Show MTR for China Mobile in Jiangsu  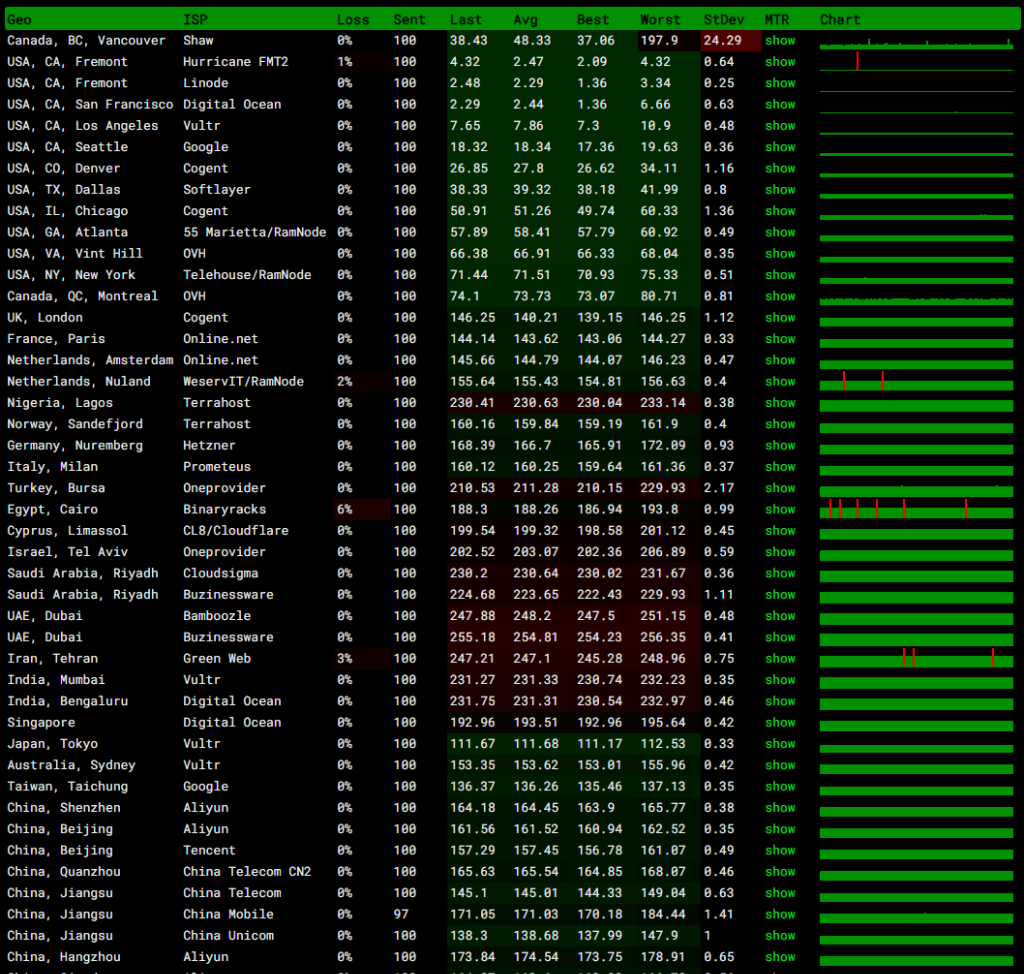780,915
